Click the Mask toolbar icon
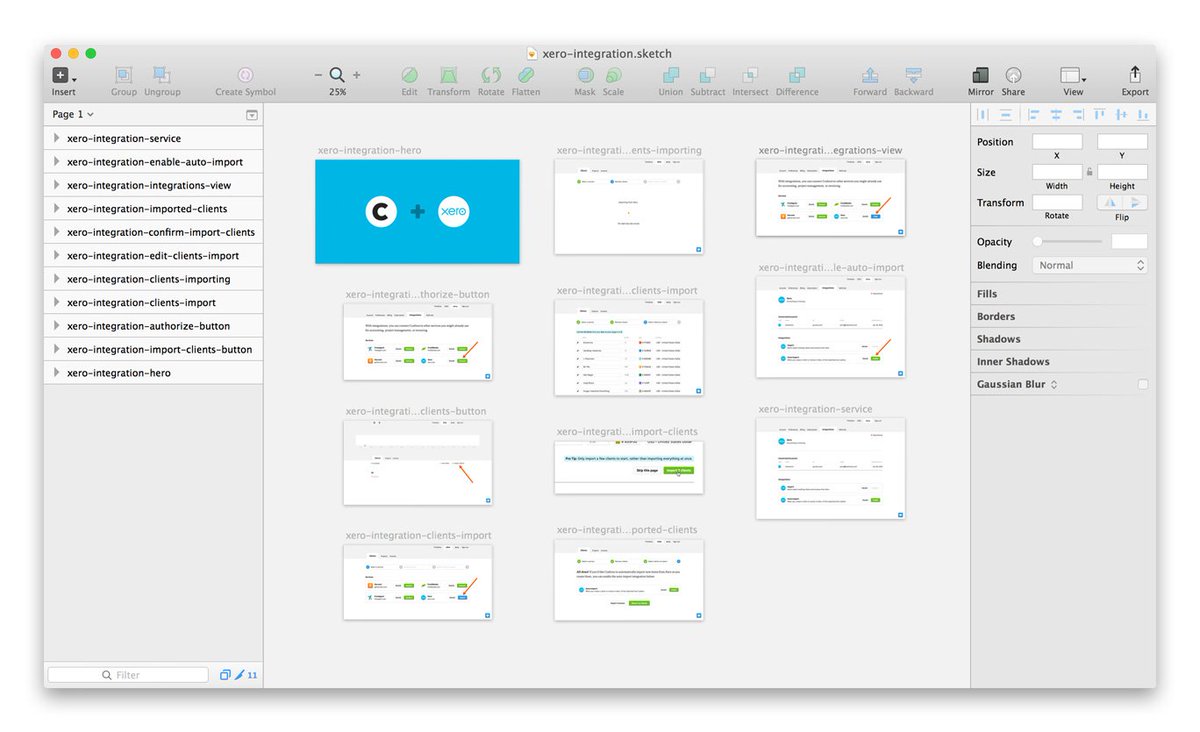Screen dimensions: 1200x732 point(585,75)
